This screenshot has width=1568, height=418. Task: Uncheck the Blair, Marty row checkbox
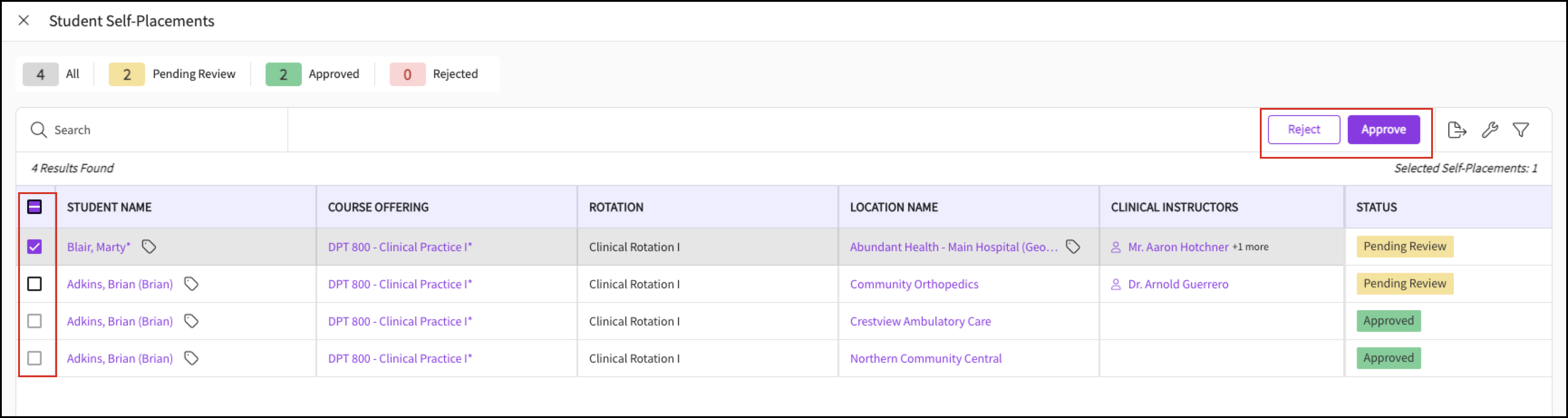pyautogui.click(x=35, y=247)
